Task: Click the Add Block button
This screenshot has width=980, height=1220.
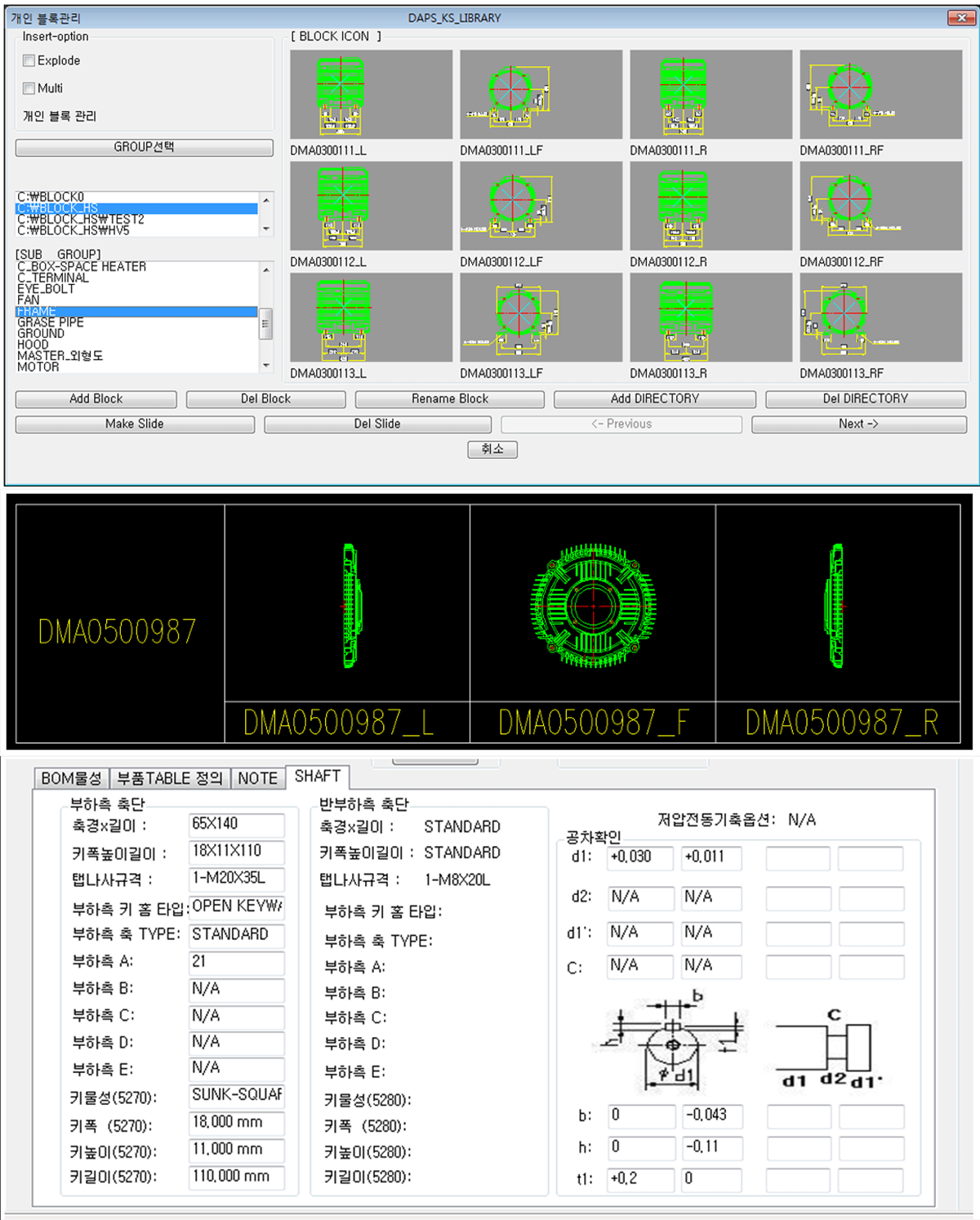Action: (96, 399)
